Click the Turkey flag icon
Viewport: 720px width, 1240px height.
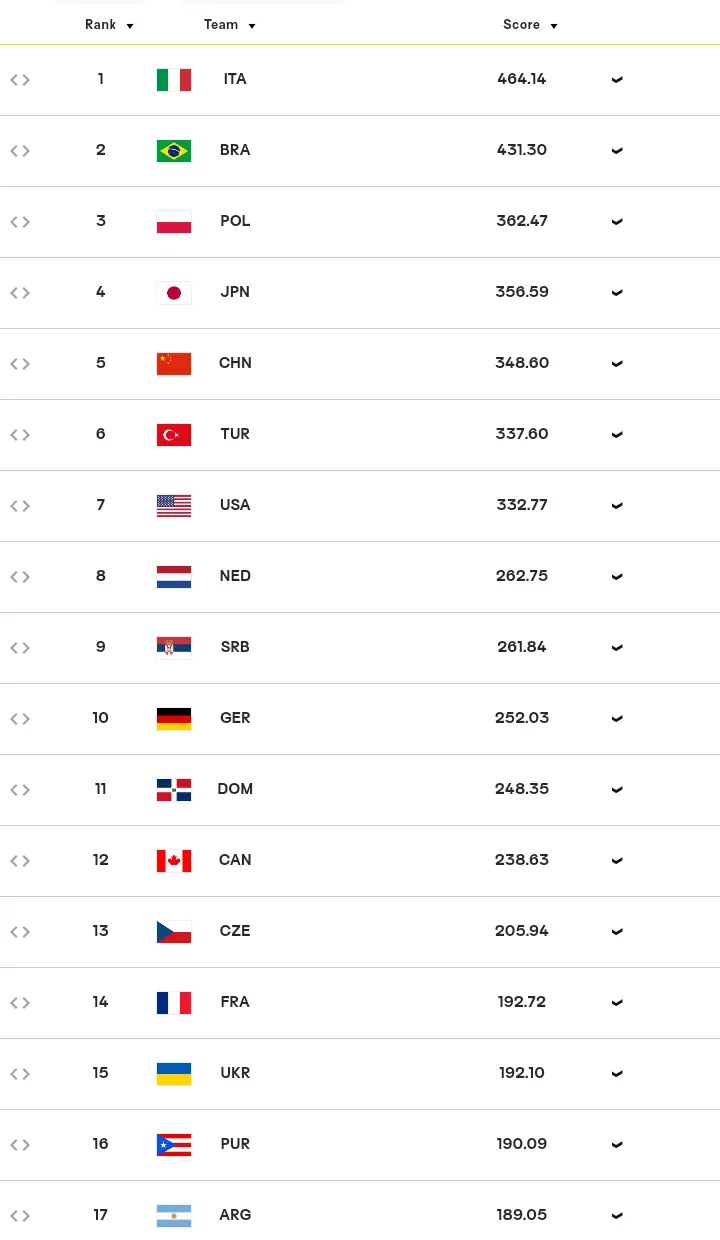click(174, 435)
